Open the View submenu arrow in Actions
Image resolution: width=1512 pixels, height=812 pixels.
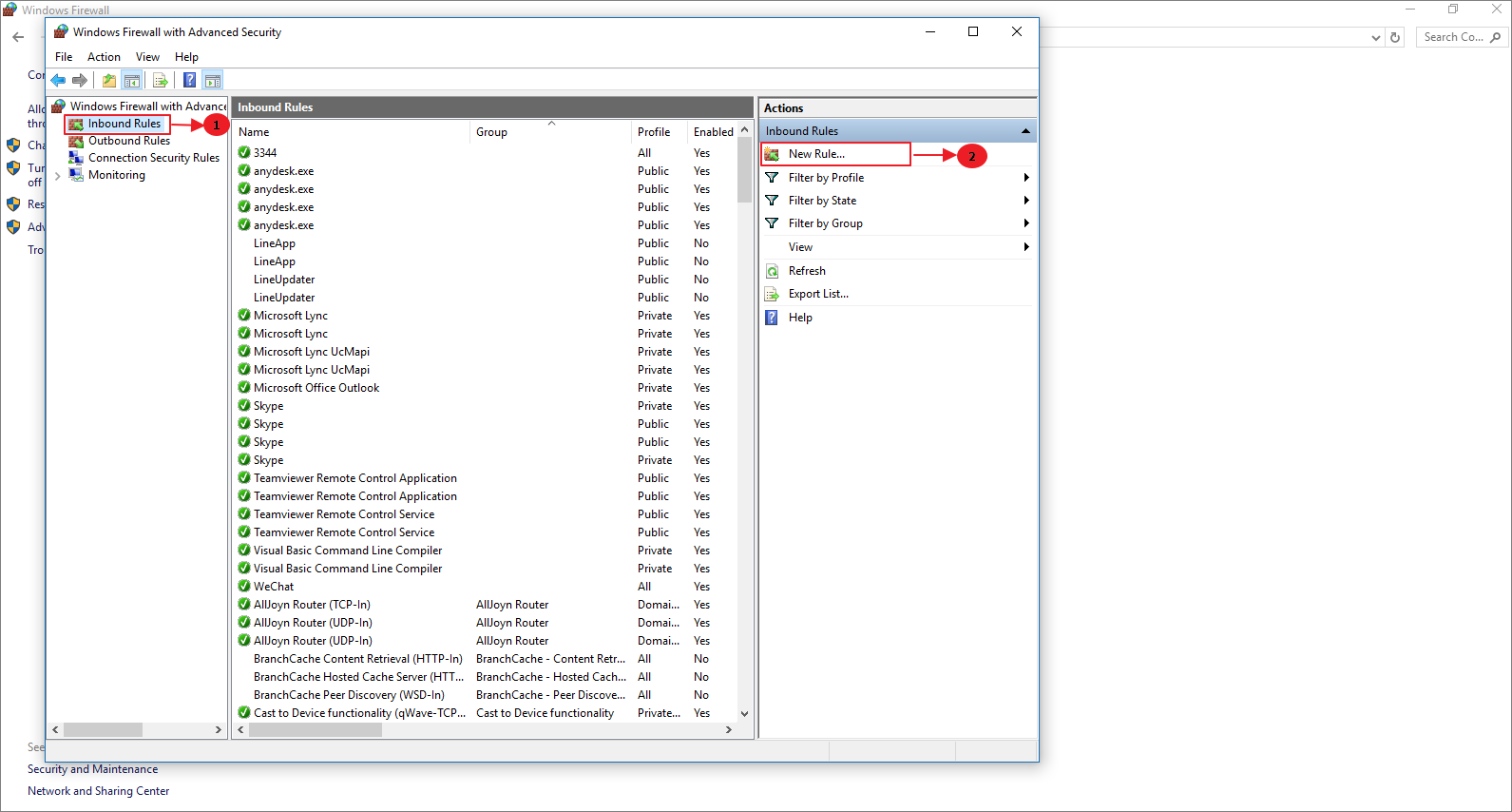[1026, 247]
